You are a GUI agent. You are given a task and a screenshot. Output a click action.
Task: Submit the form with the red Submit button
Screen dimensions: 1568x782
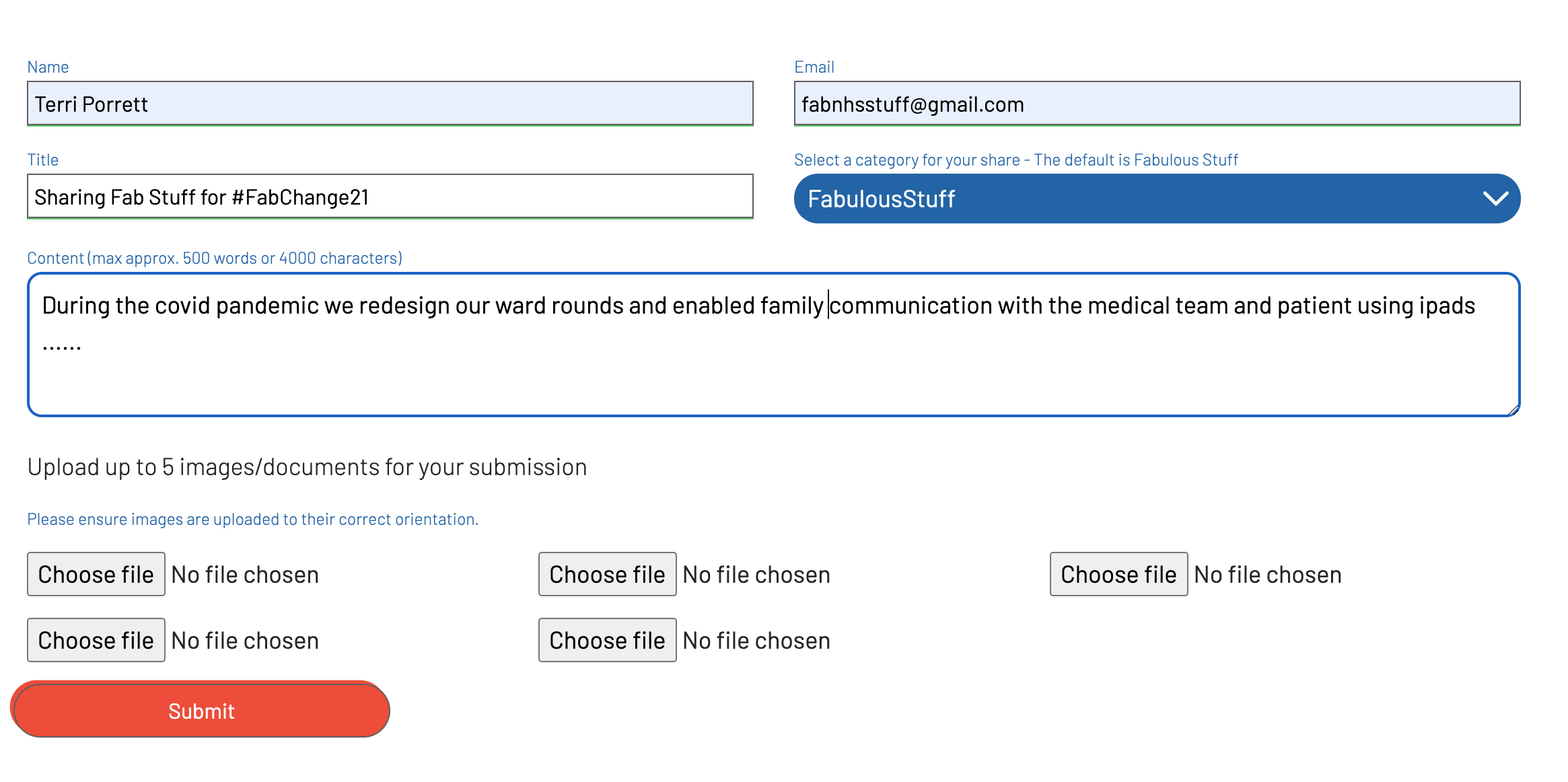(201, 710)
